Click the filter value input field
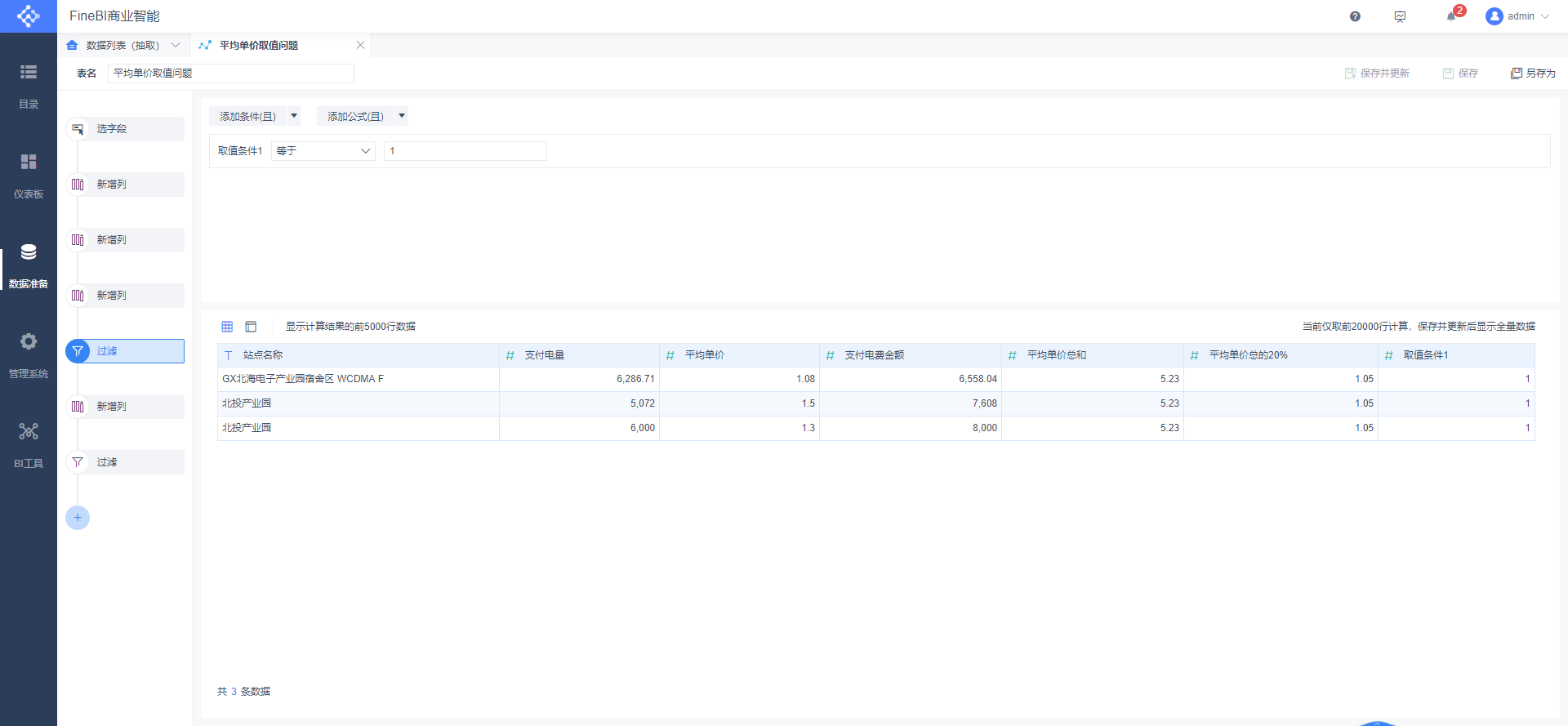This screenshot has width=1568, height=726. 465,151
